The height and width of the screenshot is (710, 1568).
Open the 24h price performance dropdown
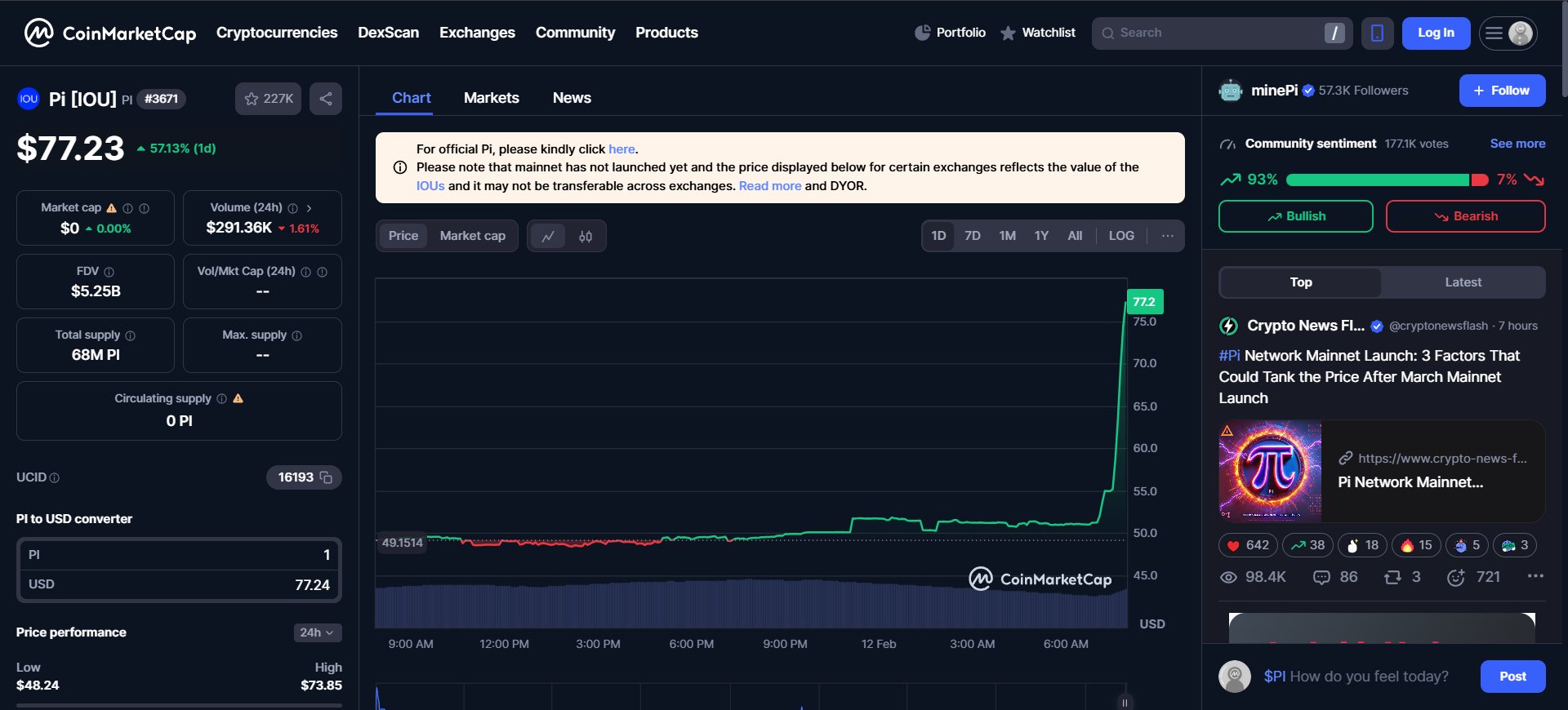coord(317,632)
